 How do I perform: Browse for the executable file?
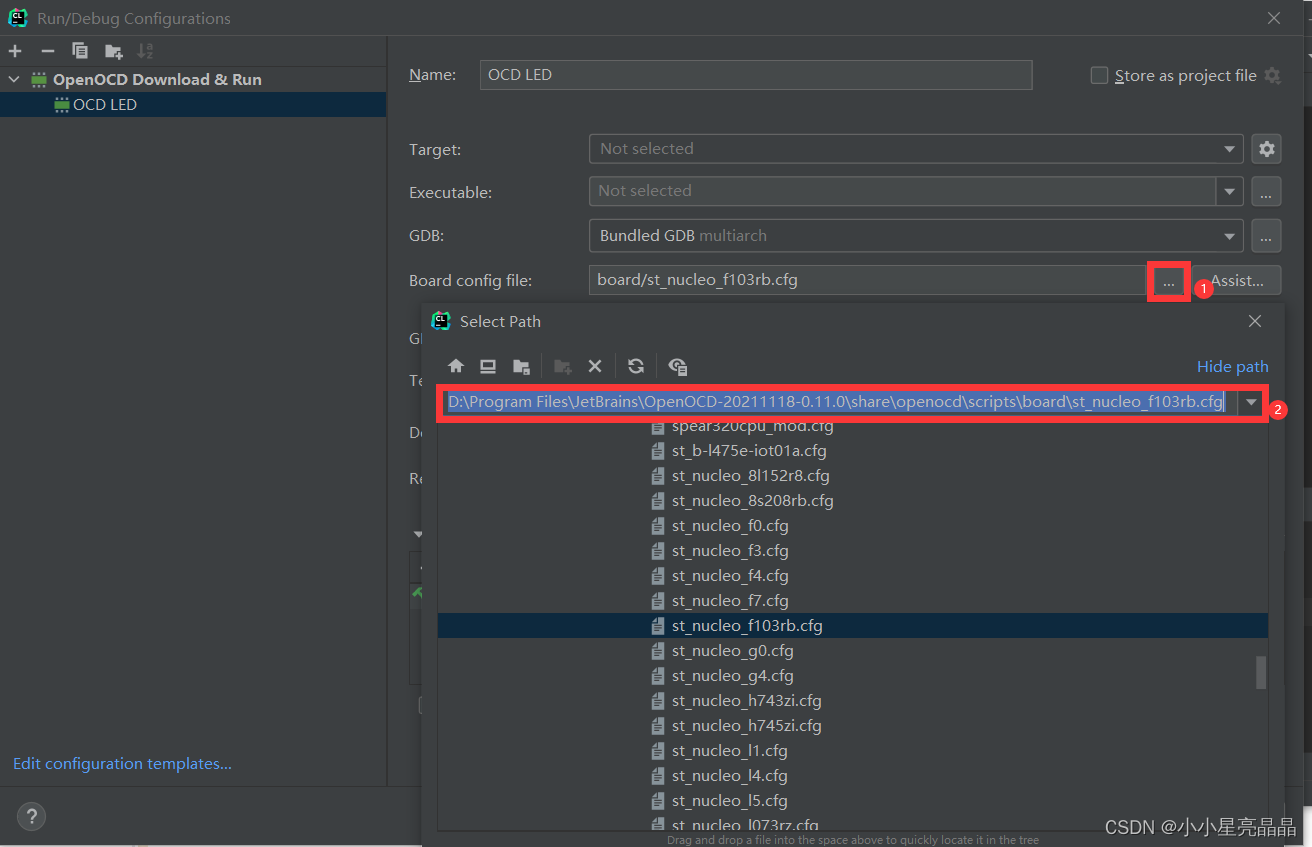click(1266, 191)
